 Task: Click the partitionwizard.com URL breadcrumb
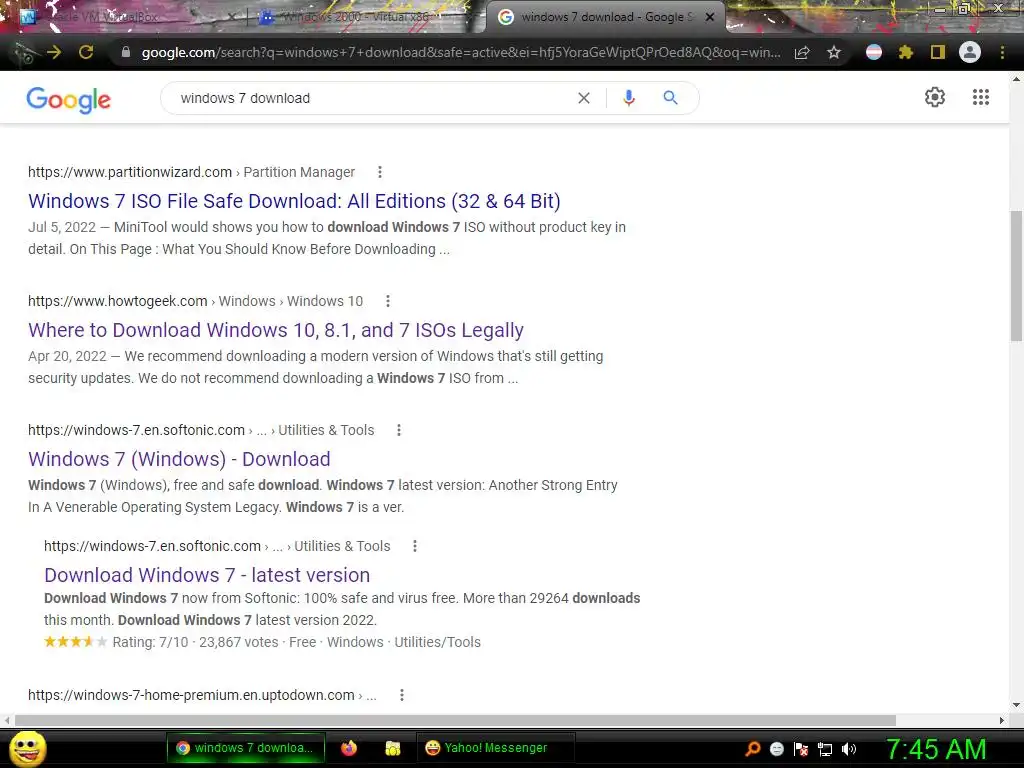pos(191,172)
